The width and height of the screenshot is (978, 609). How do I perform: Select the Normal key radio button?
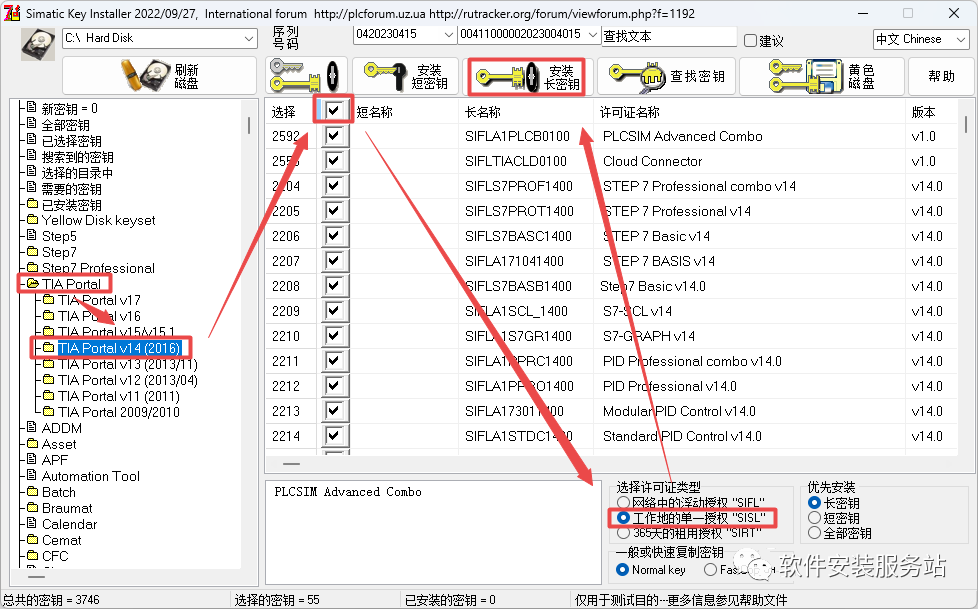tap(622, 569)
